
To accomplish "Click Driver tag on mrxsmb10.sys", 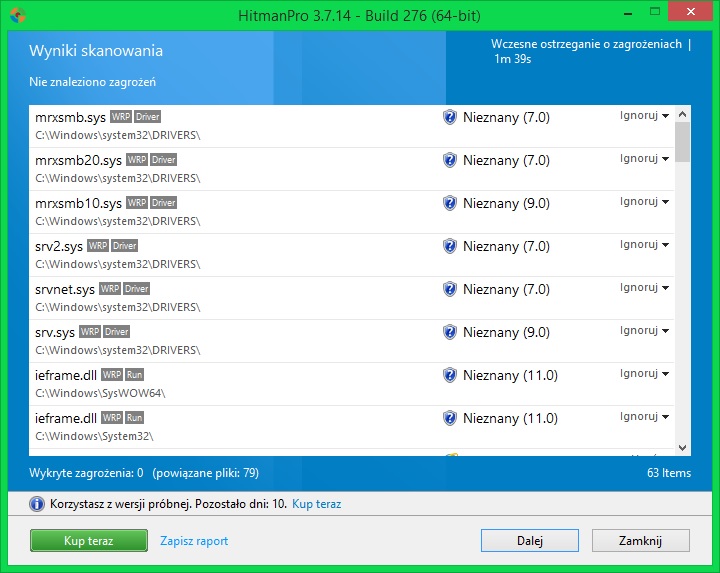I will (164, 202).
